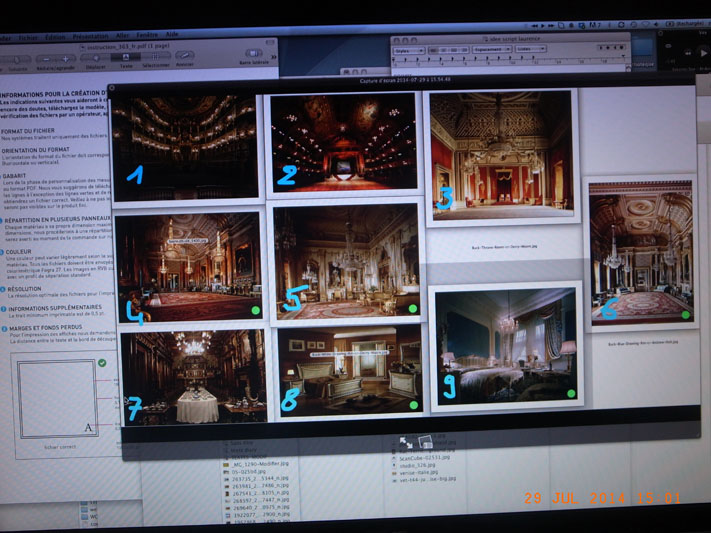The width and height of the screenshot is (711, 533).
Task: Open thumbnail 2 of the red opera hall
Action: click(343, 142)
